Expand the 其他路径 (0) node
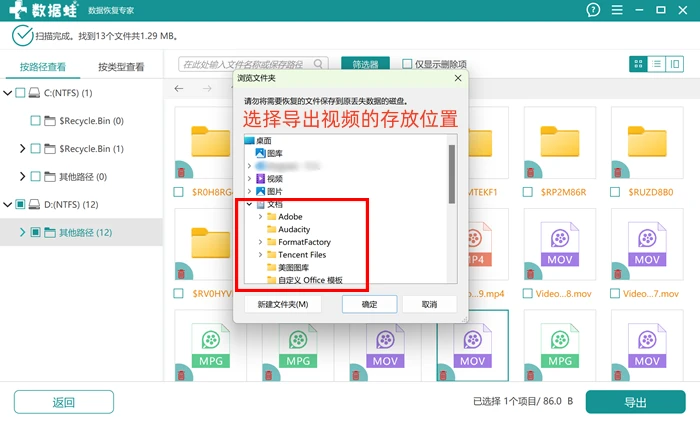The height and width of the screenshot is (425, 700). click(22, 176)
